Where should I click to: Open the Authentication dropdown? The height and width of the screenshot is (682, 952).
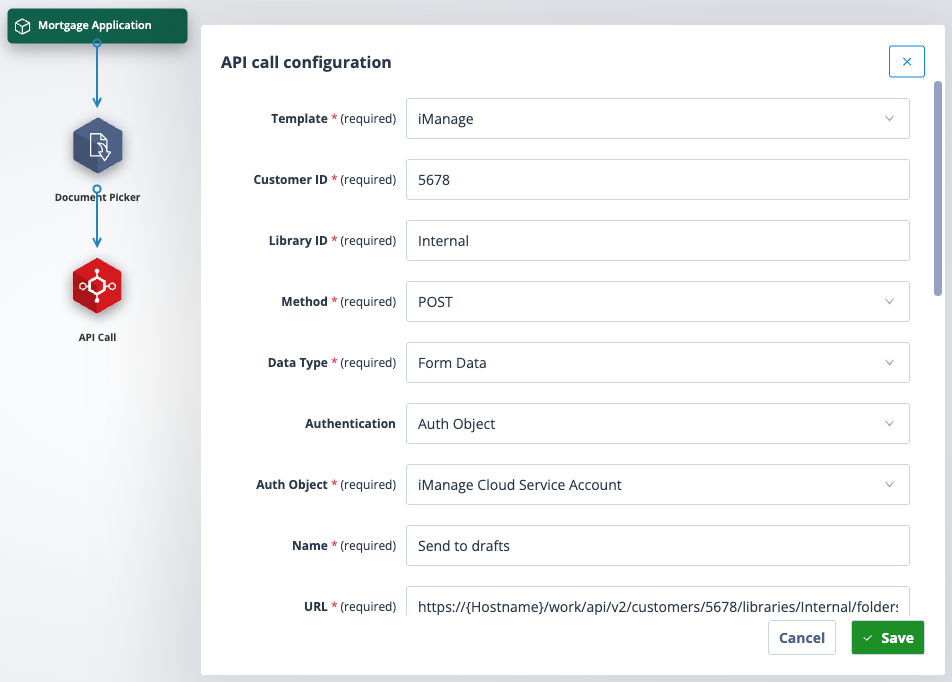pos(658,423)
